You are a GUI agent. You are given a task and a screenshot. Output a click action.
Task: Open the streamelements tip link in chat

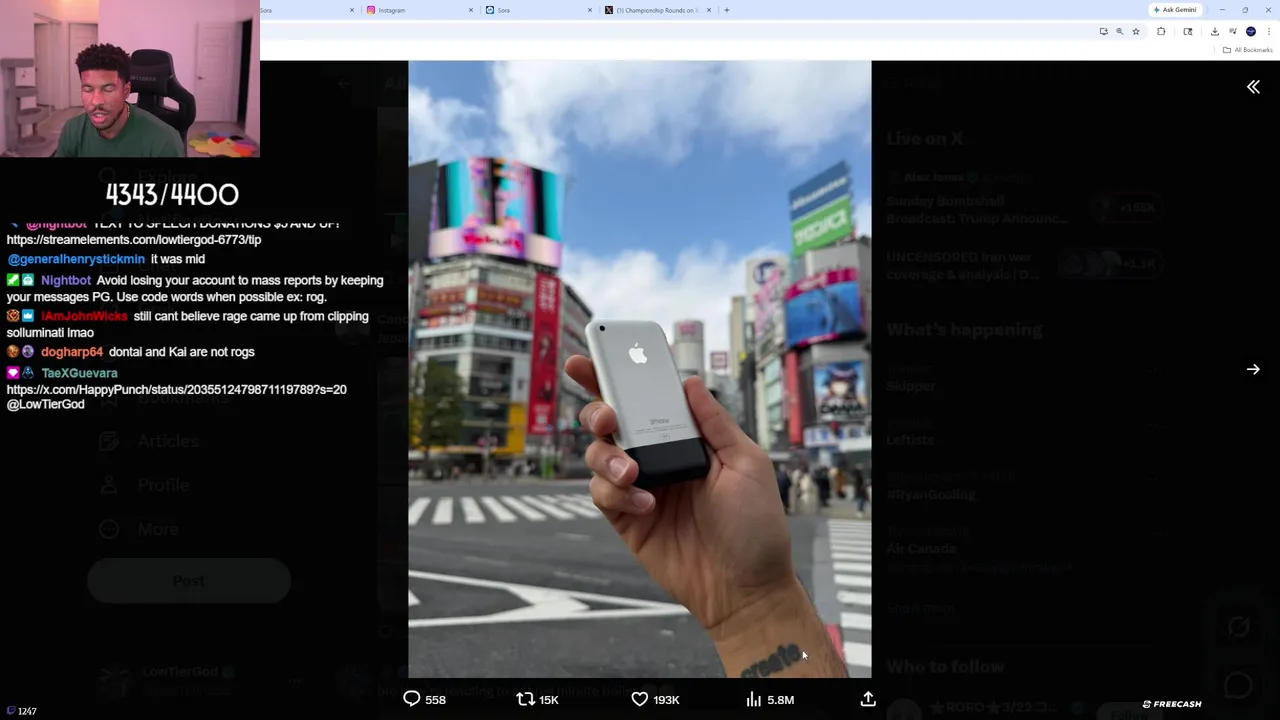[134, 240]
